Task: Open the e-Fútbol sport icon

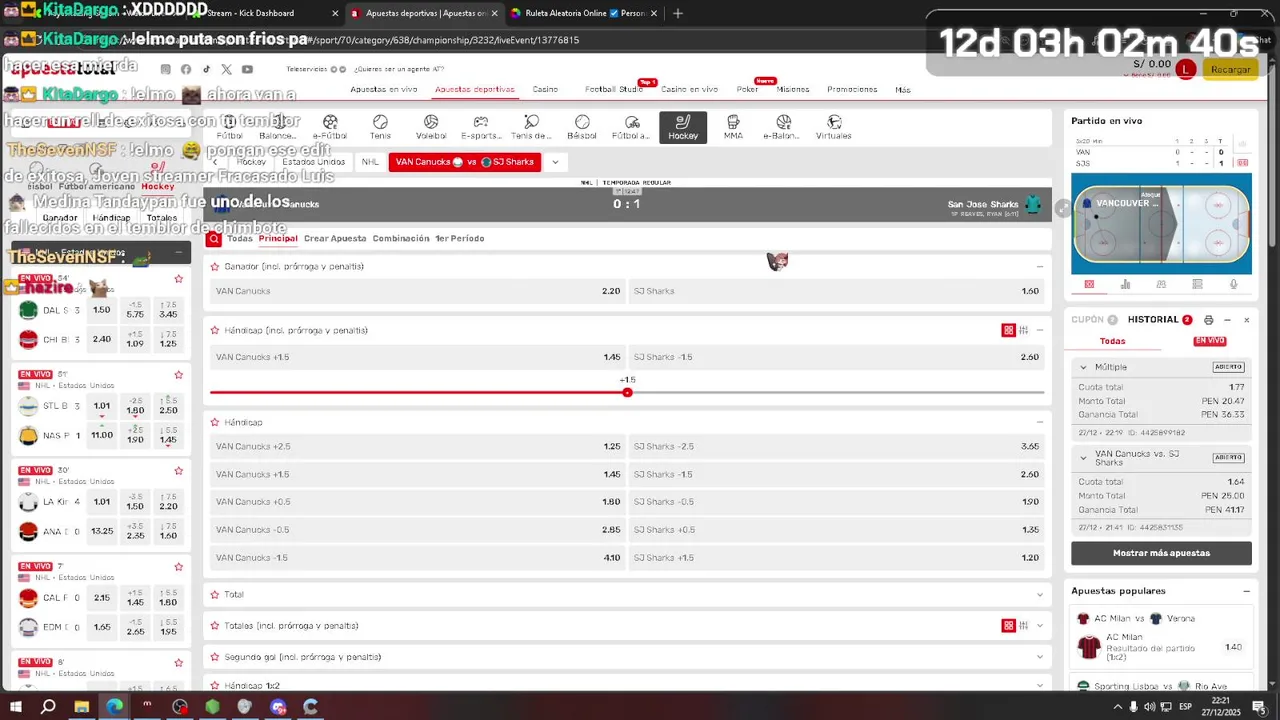Action: (x=330, y=127)
